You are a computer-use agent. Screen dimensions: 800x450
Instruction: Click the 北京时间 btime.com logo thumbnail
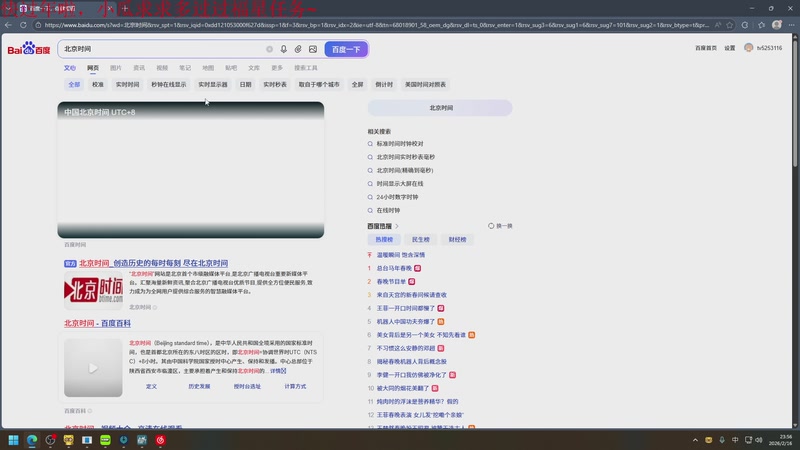coord(93,290)
